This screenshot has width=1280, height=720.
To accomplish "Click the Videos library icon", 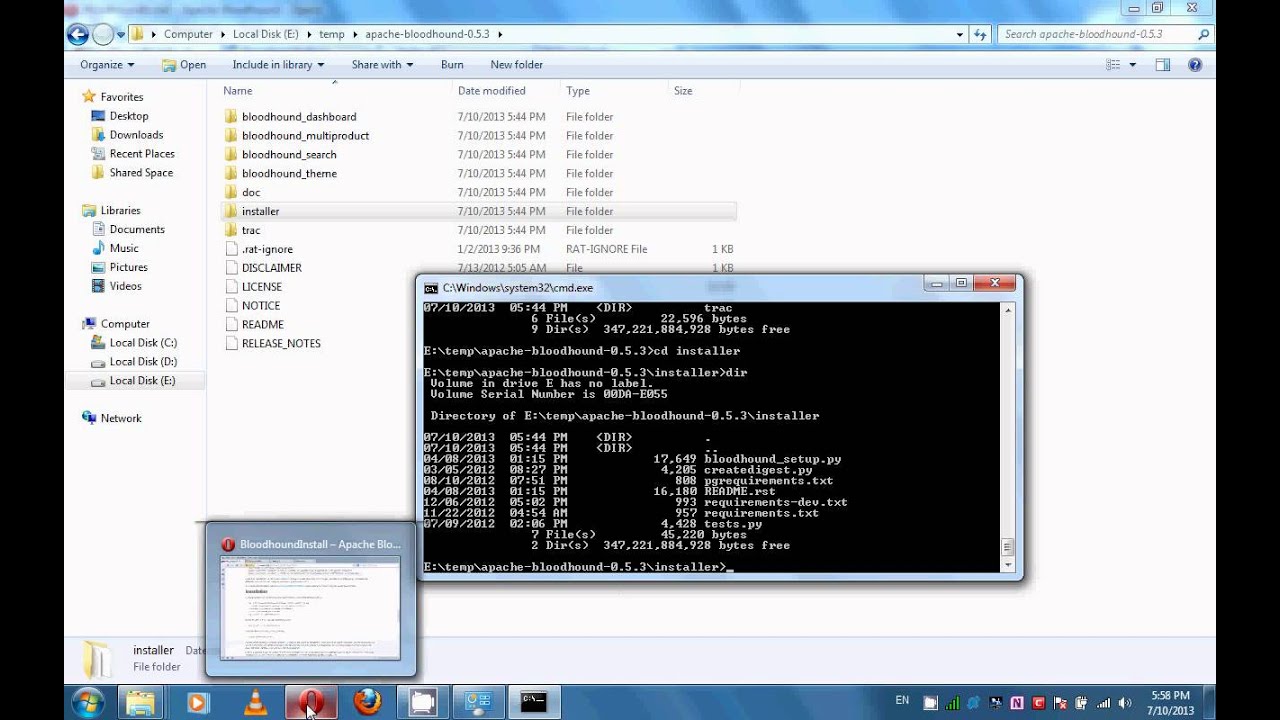I will (98, 286).
